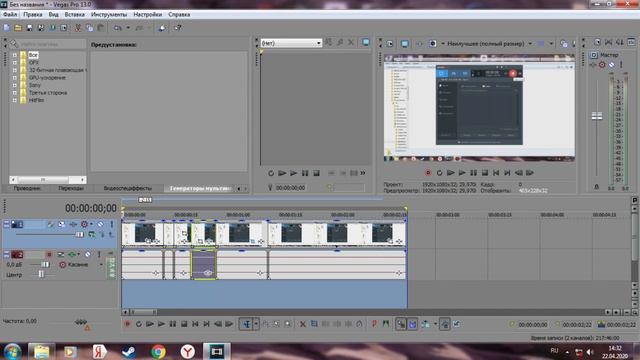Start recording in the timeline transport bar

pos(127,324)
